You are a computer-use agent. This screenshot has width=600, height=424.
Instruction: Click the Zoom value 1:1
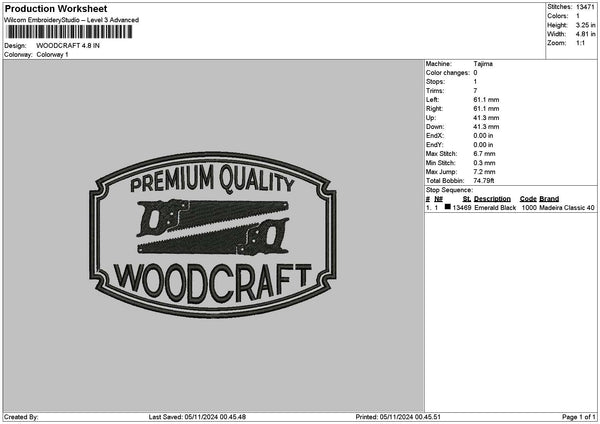(x=580, y=43)
